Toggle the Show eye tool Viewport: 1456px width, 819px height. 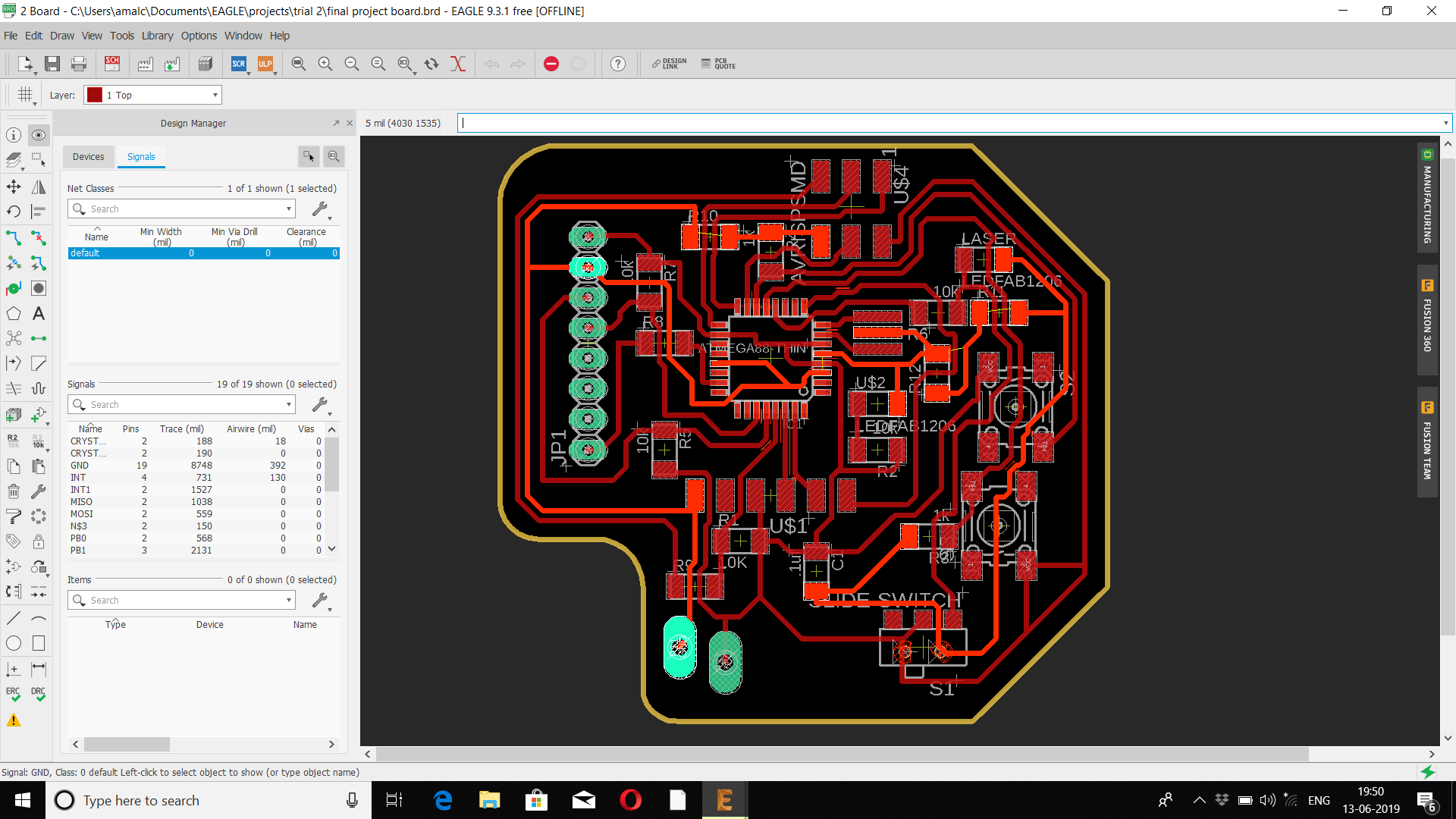point(39,135)
